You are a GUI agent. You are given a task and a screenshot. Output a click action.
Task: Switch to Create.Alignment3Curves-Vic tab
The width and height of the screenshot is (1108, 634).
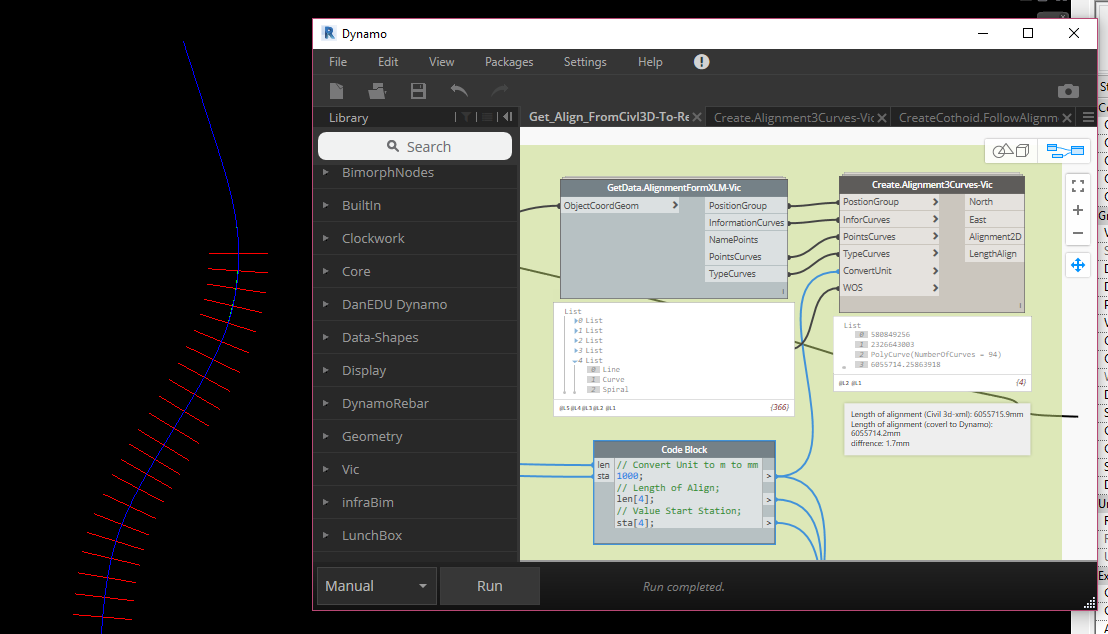[x=794, y=117]
